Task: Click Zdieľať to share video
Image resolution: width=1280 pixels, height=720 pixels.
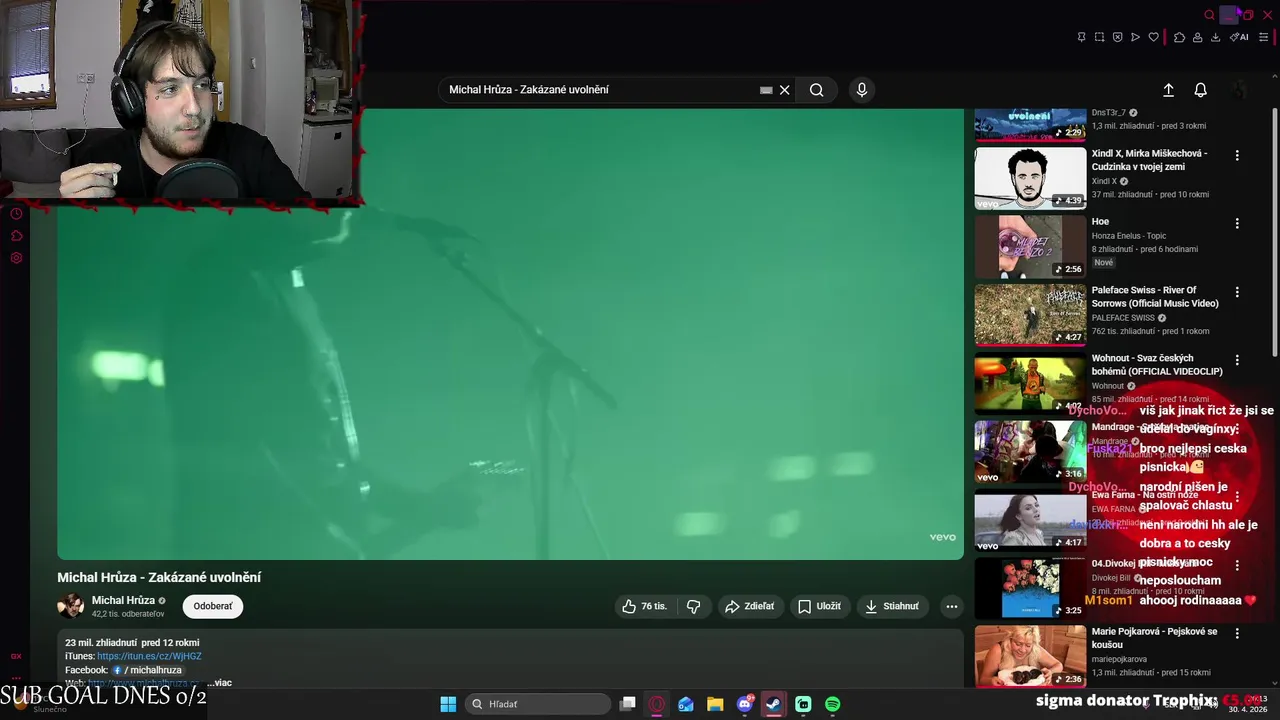Action: click(749, 606)
